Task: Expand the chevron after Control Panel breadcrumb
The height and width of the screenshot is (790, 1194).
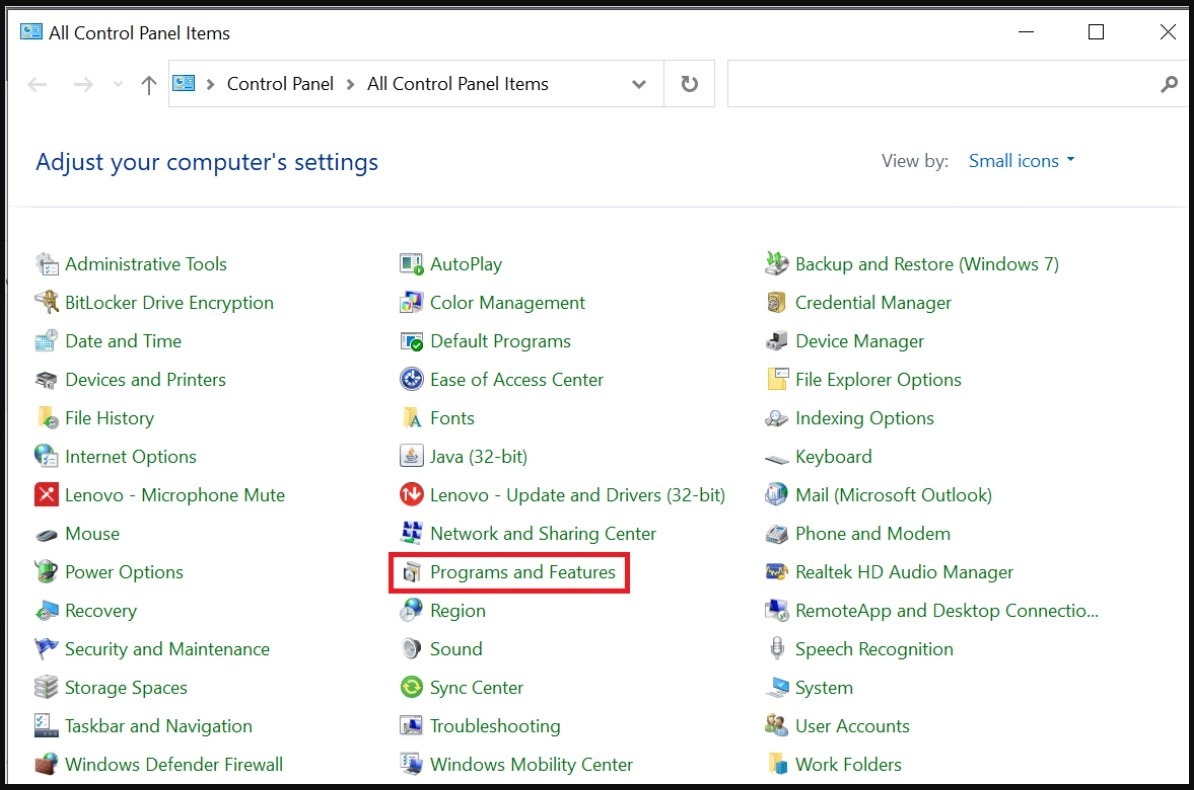Action: pos(350,84)
